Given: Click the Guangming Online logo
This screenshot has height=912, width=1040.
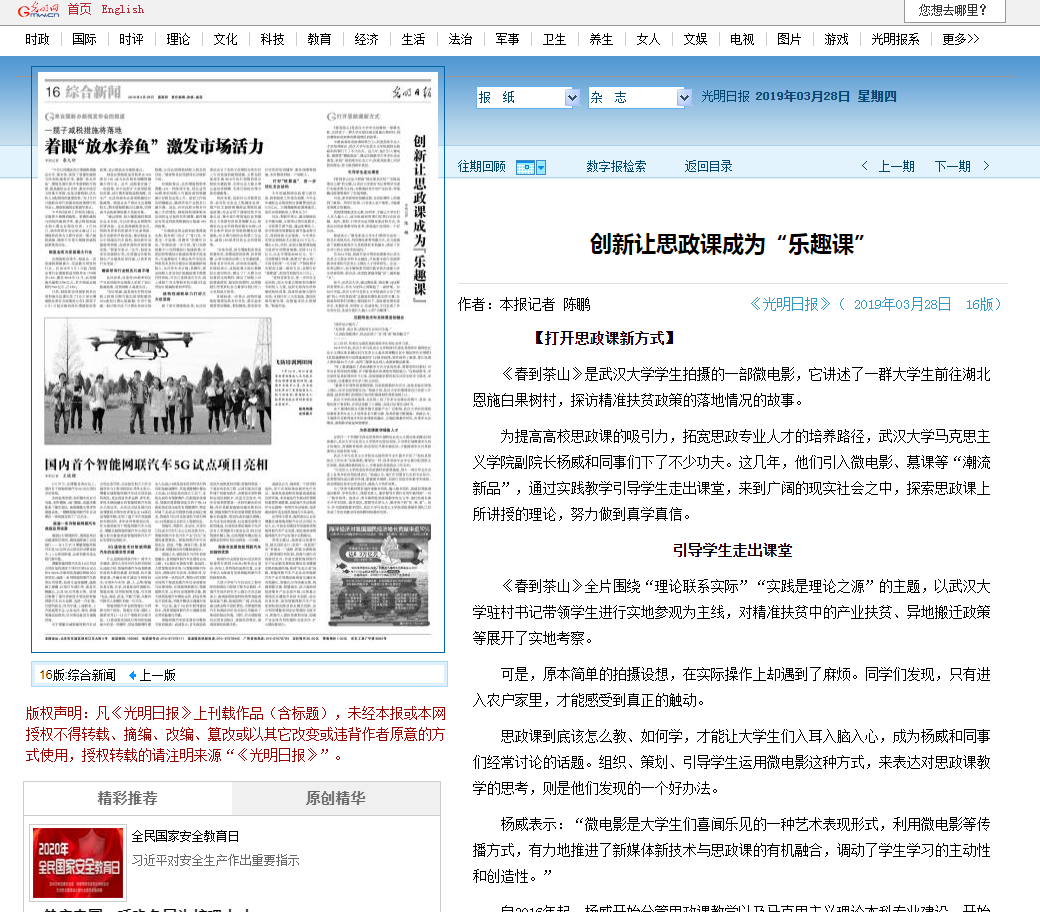Looking at the screenshot, I should click(x=38, y=10).
